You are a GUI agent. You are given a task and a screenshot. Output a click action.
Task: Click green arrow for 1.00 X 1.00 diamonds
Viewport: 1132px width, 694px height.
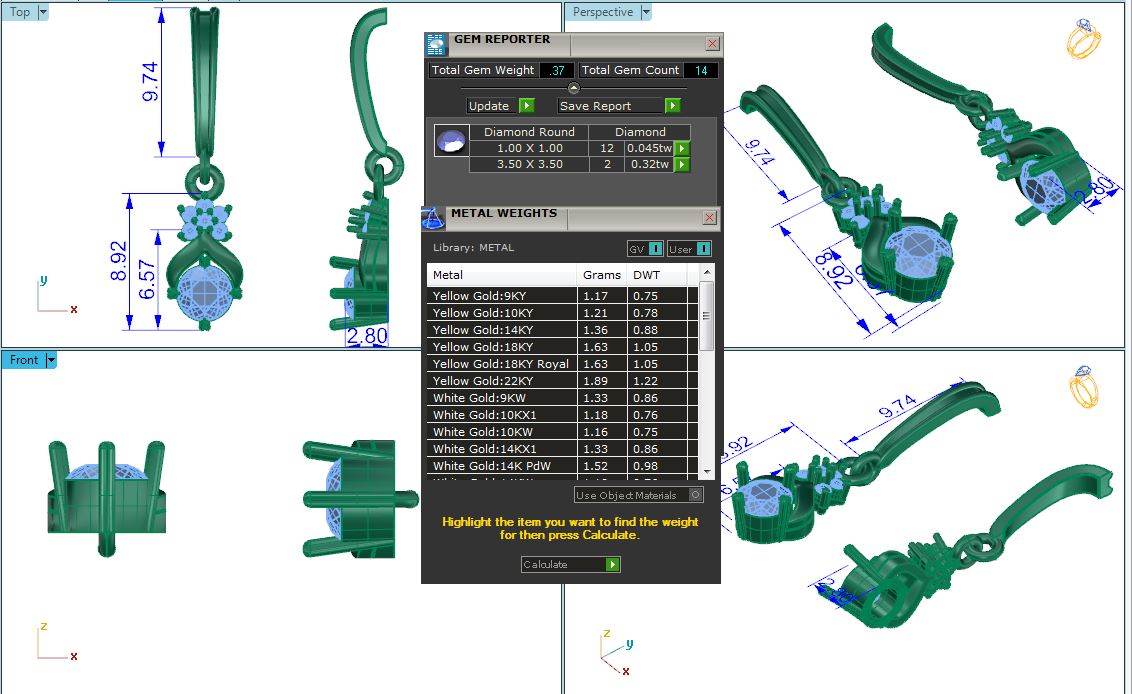click(682, 148)
